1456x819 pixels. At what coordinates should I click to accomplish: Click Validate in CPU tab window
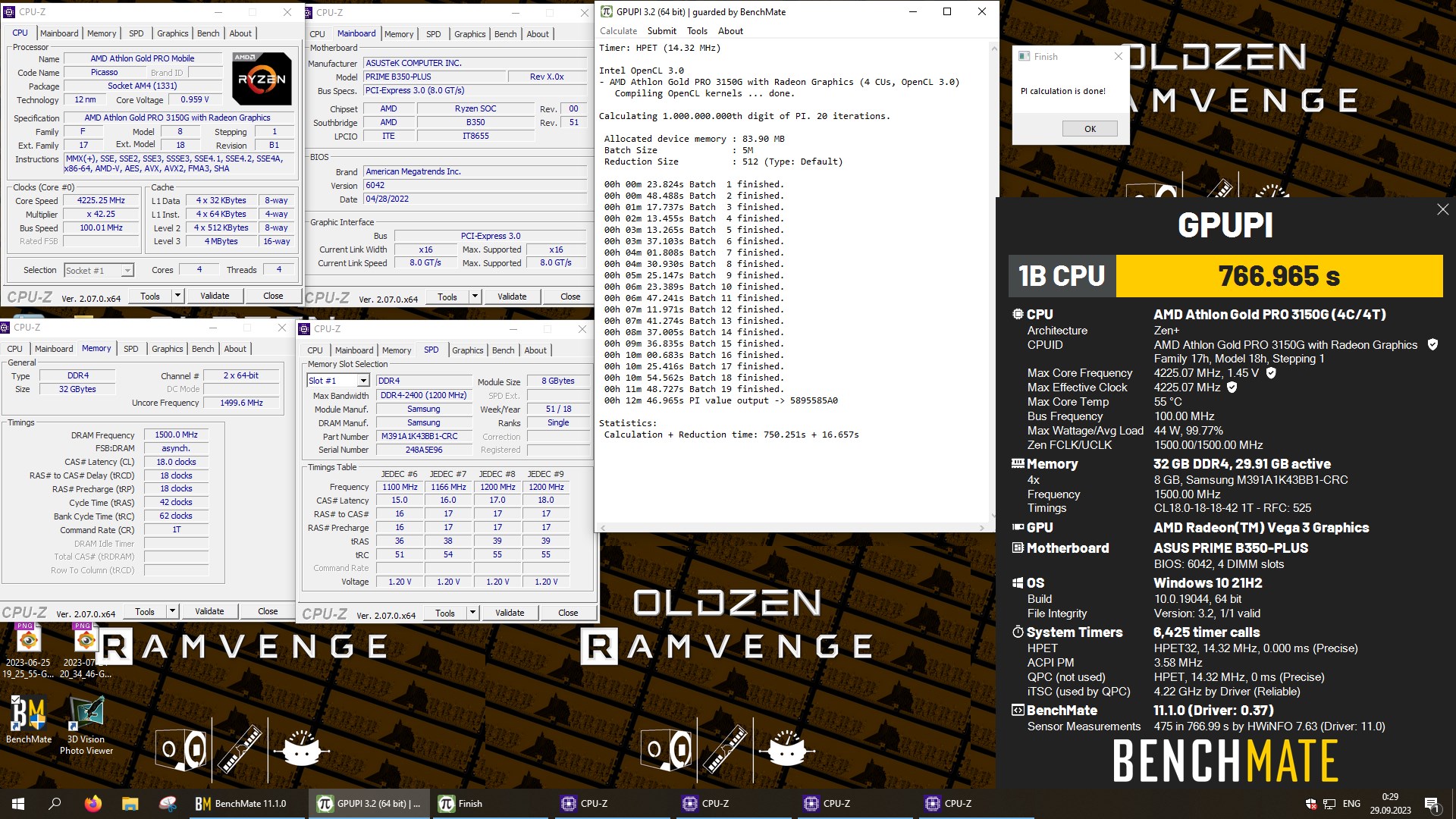(x=215, y=296)
